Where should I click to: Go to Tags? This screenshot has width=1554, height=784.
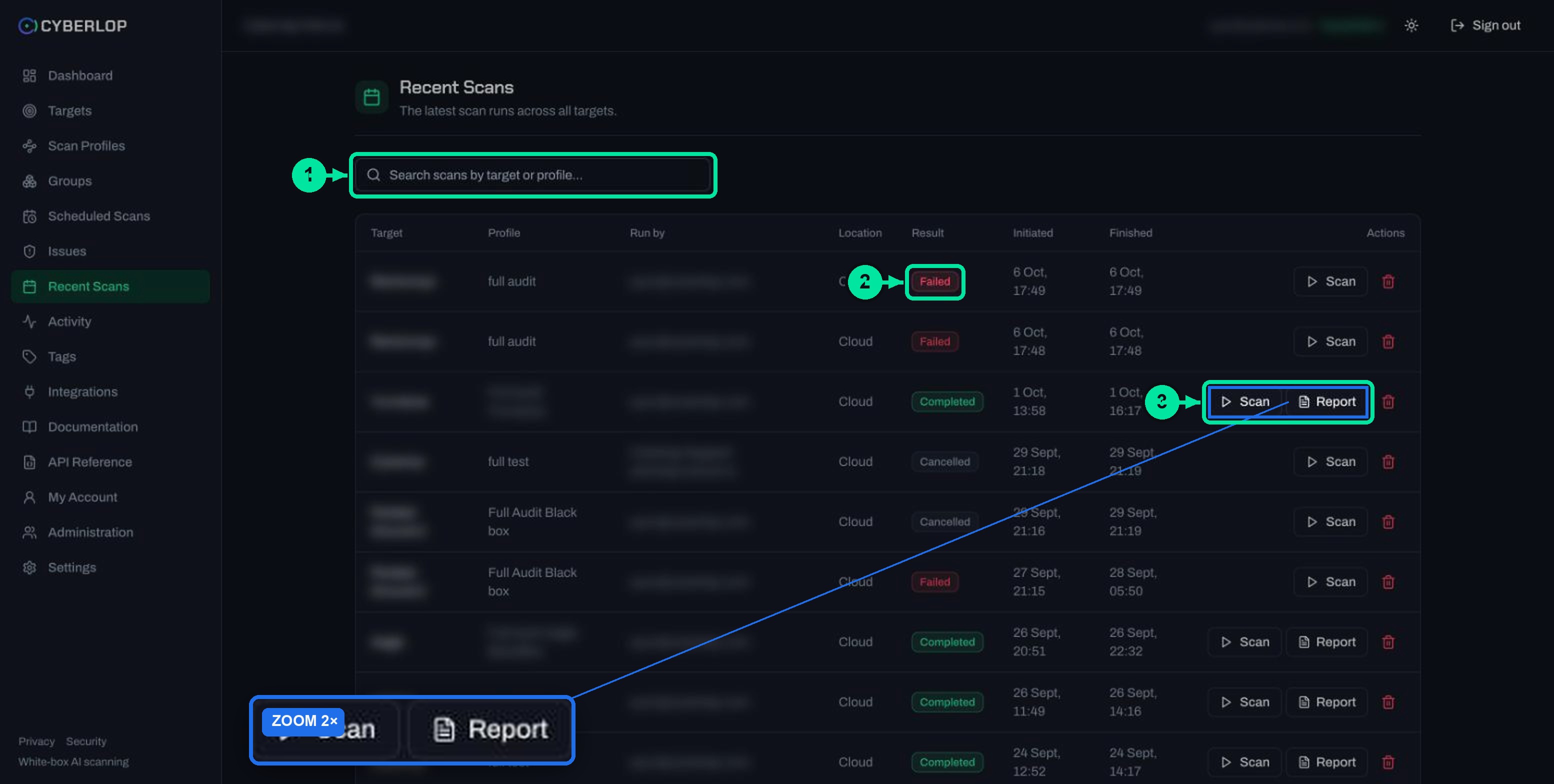[x=110, y=356]
